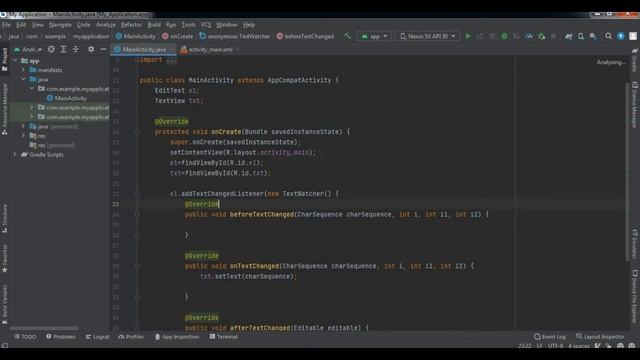Open the Navigate menu

click(x=60, y=25)
